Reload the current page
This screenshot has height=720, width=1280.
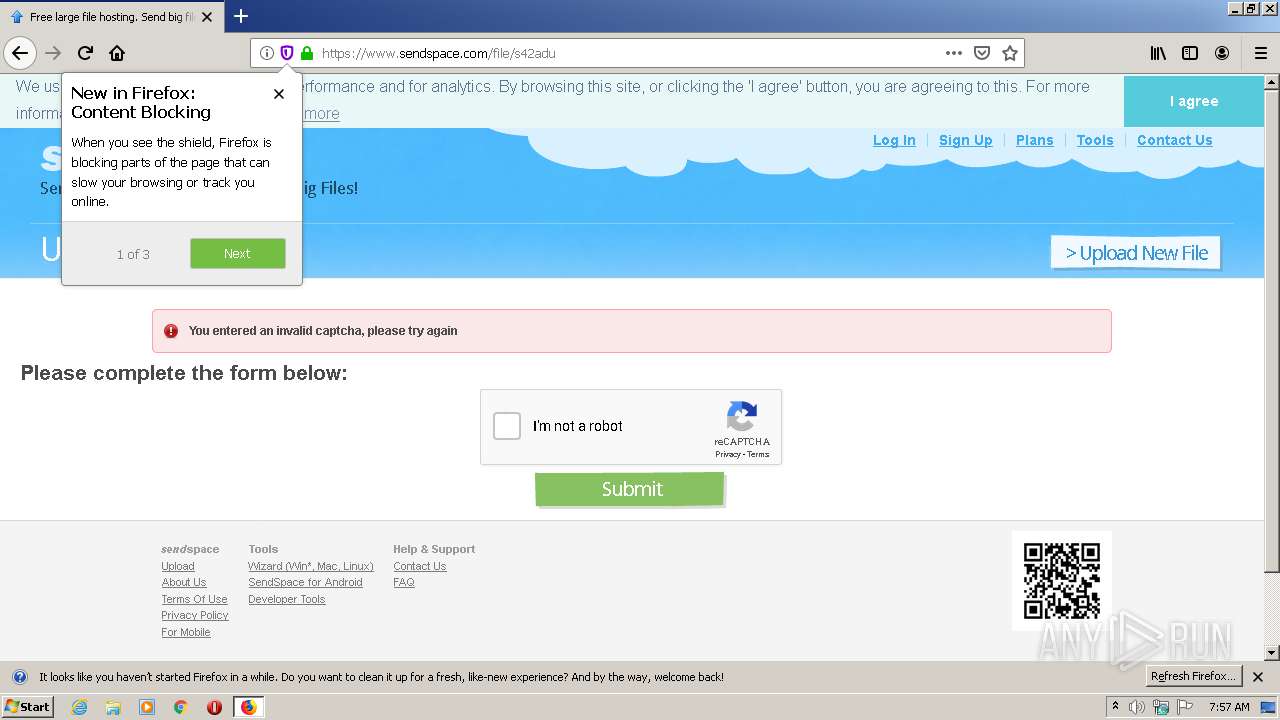point(85,53)
